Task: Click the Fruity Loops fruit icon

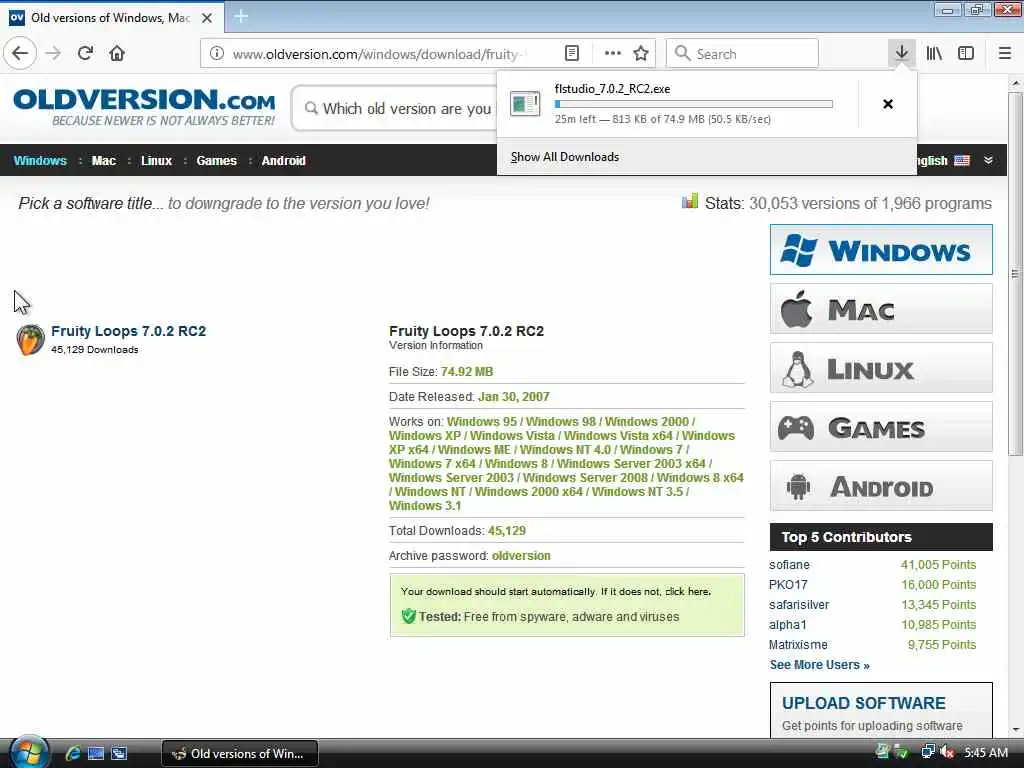Action: pyautogui.click(x=30, y=340)
